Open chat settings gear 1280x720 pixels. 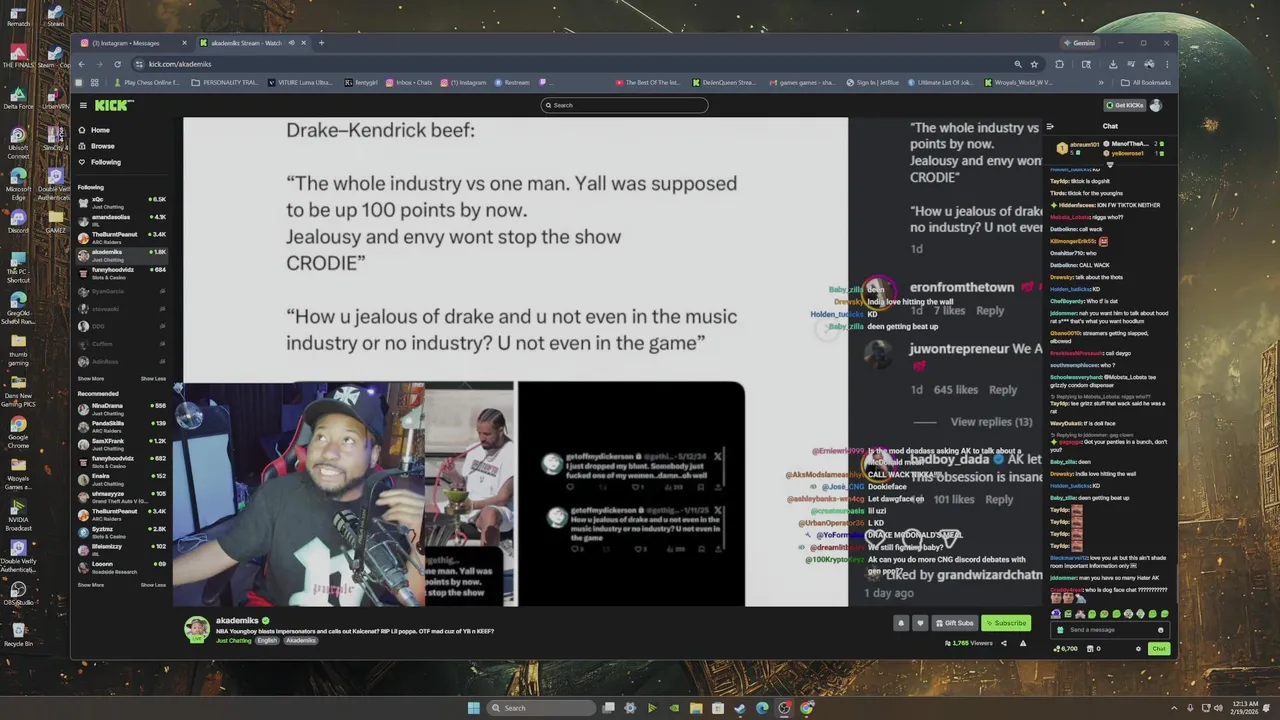(1138, 649)
